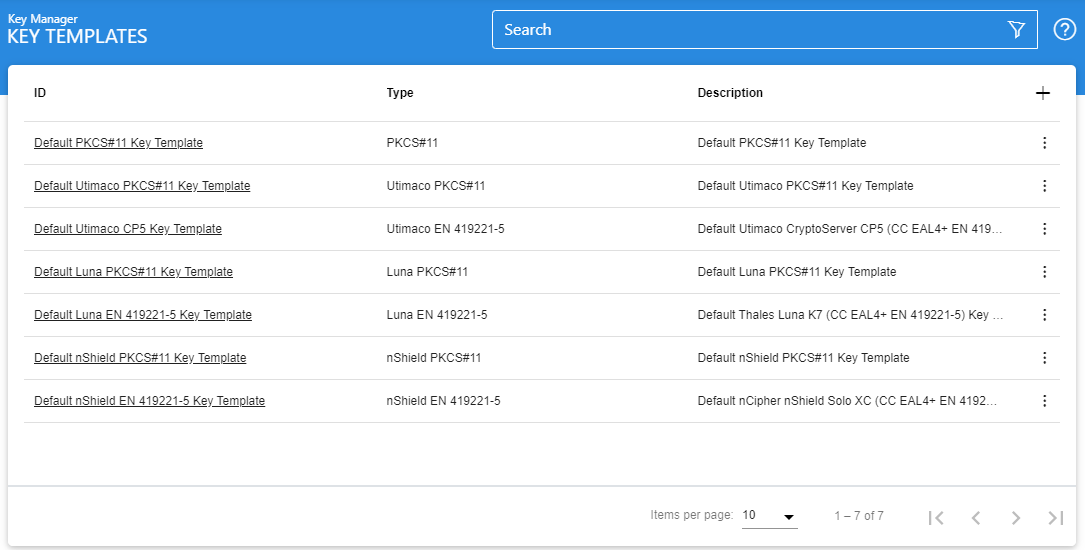Open more options for nShield EN 419221-5 row

tap(1044, 401)
